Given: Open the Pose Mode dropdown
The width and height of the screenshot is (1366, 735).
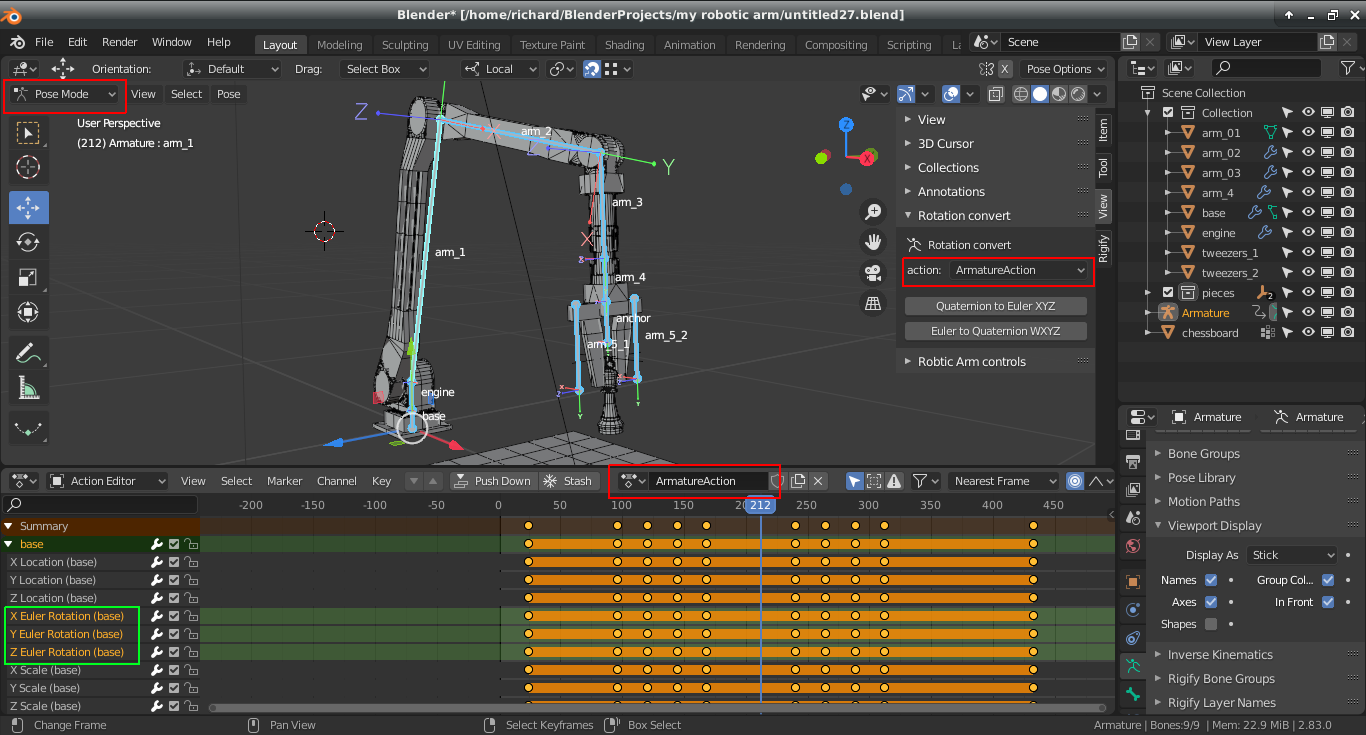Looking at the screenshot, I should coord(66,94).
